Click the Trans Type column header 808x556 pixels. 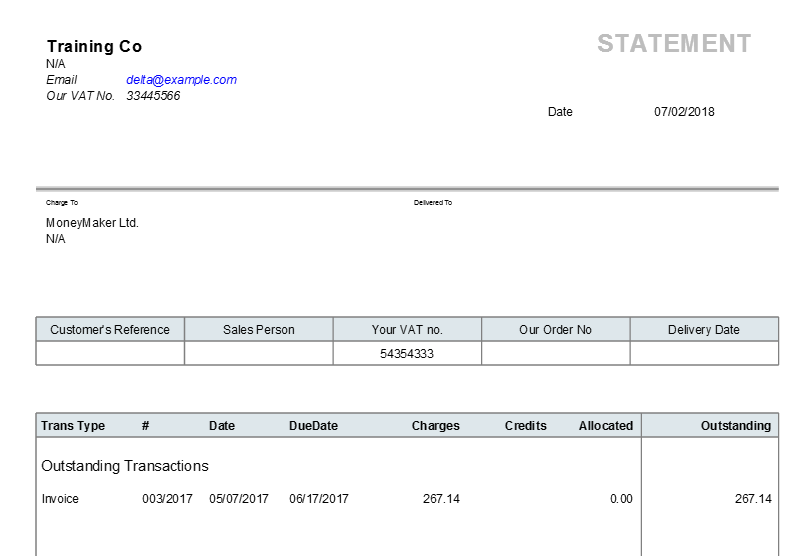tap(73, 426)
